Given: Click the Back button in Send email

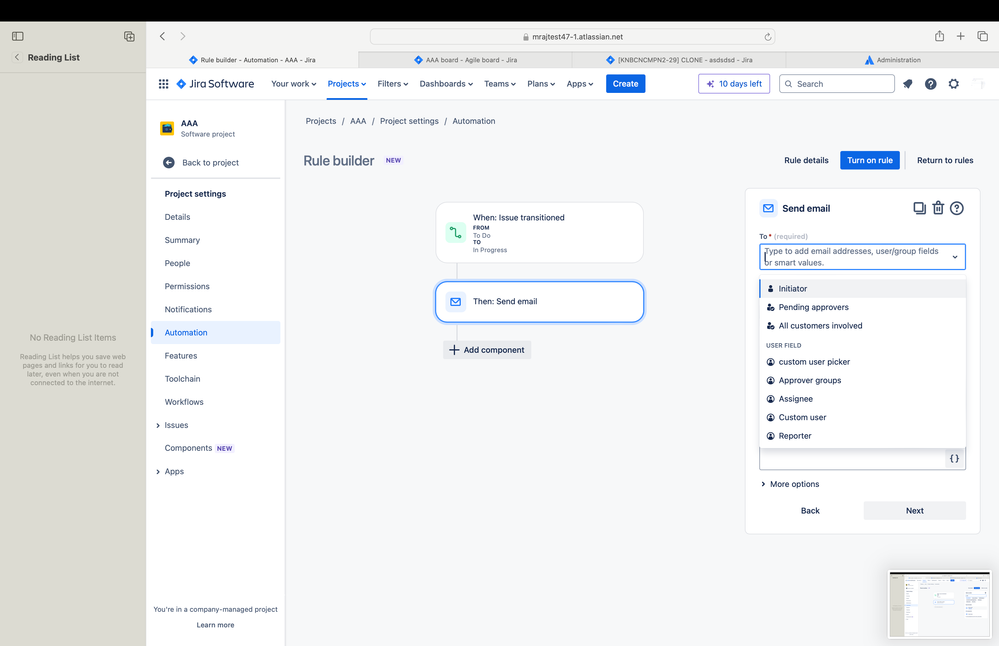Looking at the screenshot, I should click(x=810, y=511).
